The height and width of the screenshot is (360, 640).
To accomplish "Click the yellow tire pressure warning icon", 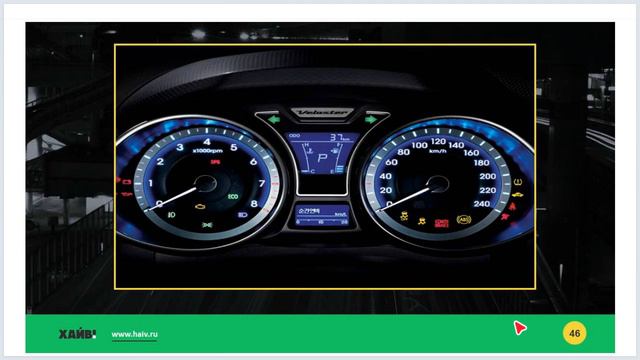I will pyautogui.click(x=518, y=182).
